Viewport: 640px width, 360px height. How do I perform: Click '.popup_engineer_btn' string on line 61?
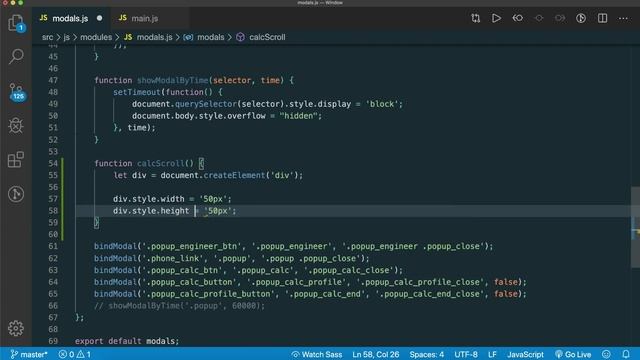click(x=192, y=246)
